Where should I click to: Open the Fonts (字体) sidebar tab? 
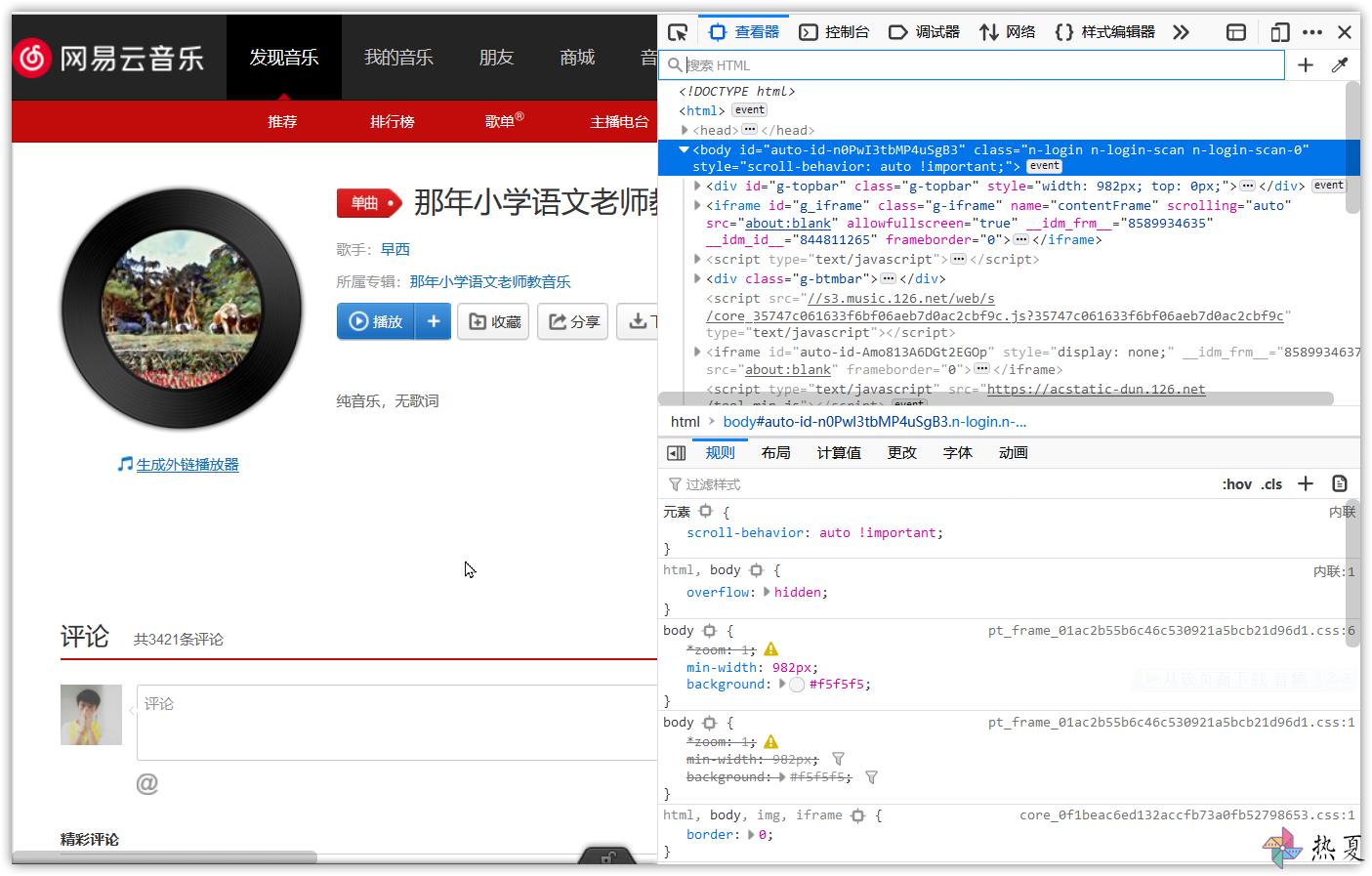957,453
